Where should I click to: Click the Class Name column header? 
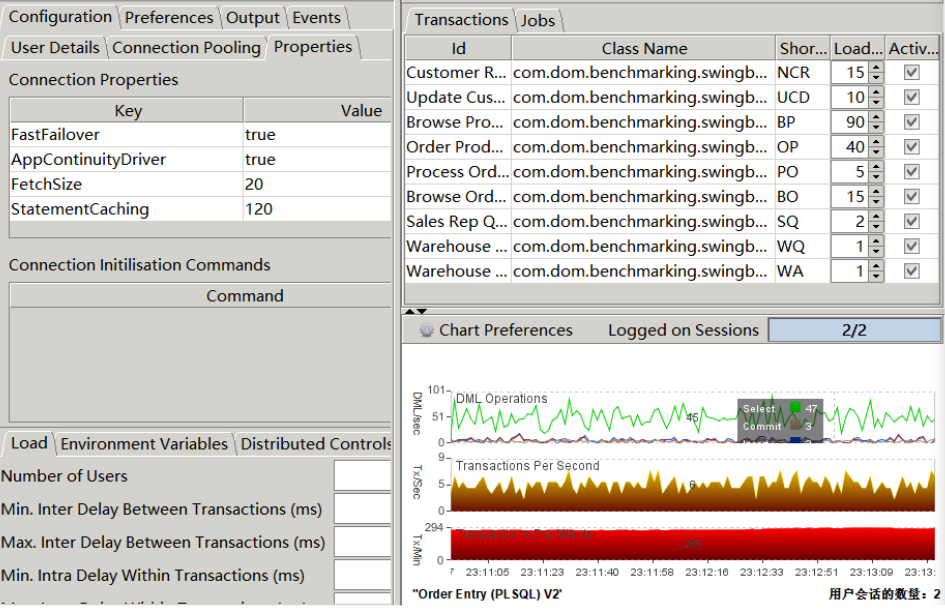coord(644,48)
